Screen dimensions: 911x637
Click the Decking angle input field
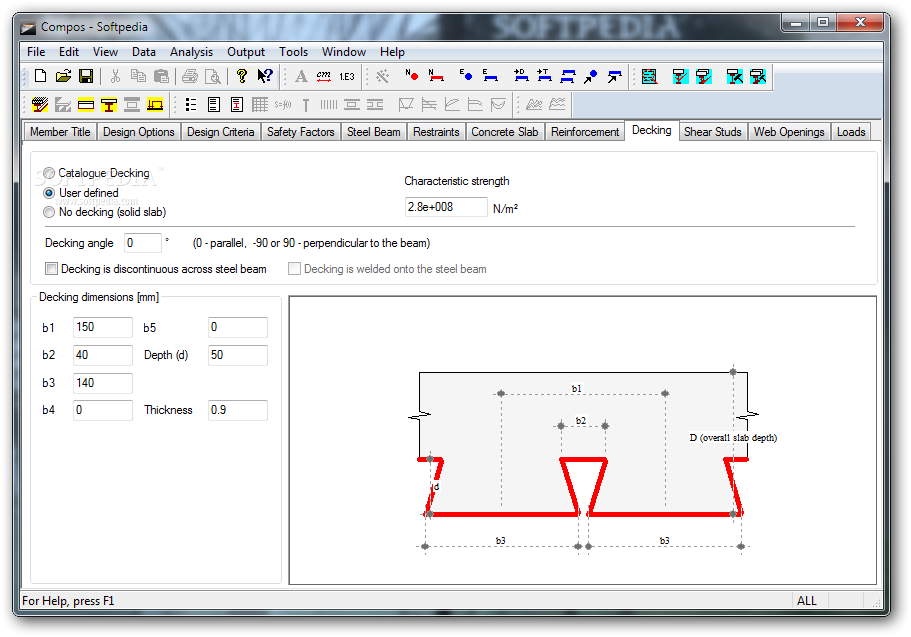tap(142, 243)
